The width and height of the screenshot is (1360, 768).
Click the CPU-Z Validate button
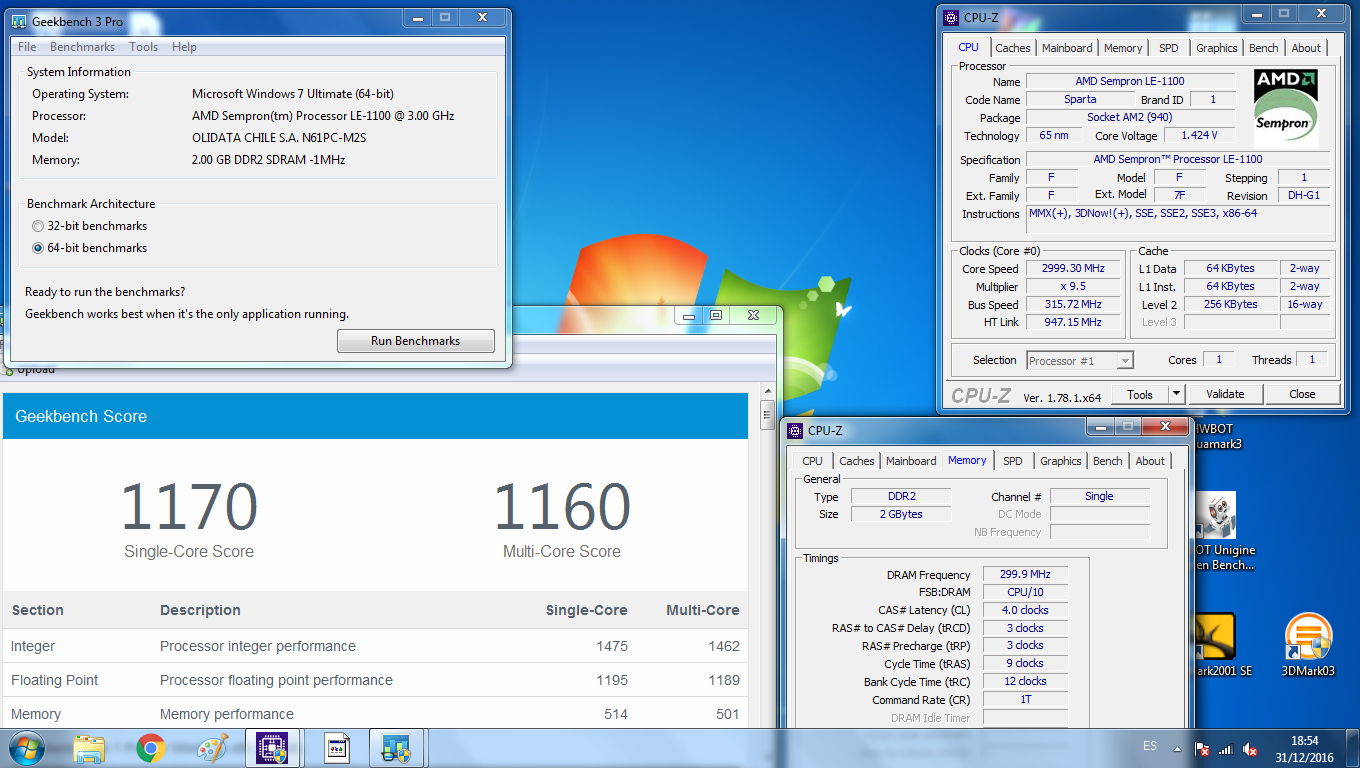click(x=1224, y=394)
